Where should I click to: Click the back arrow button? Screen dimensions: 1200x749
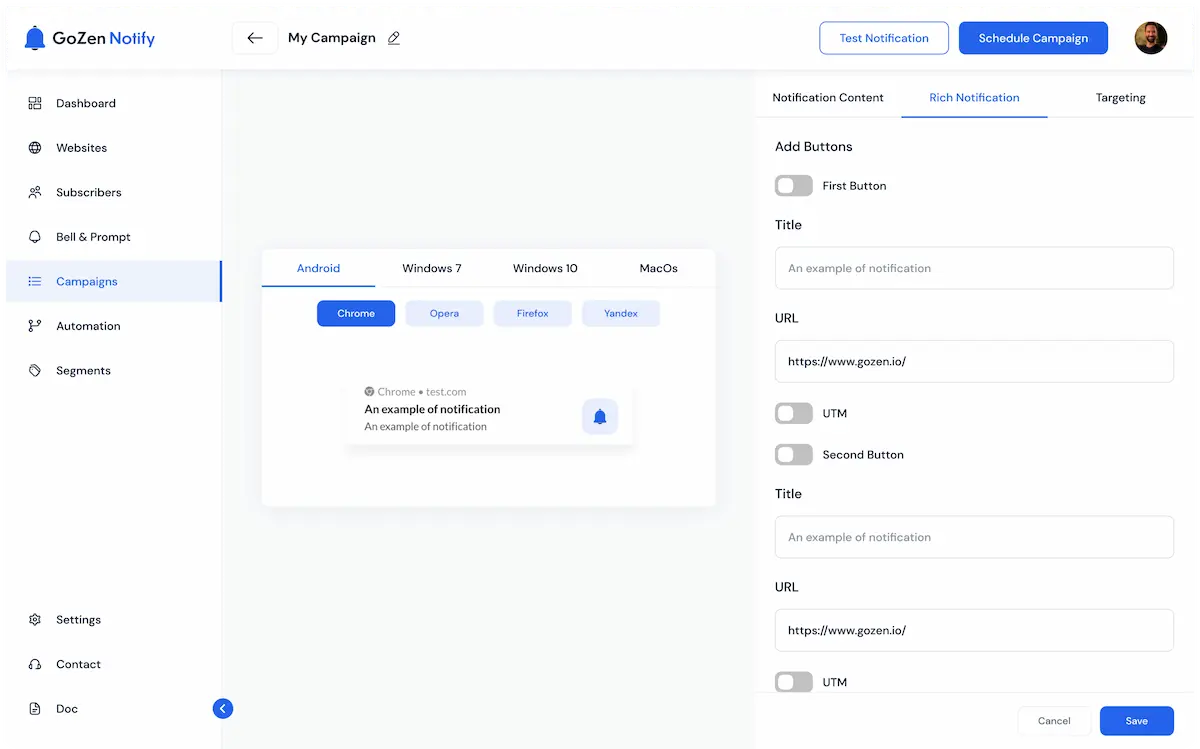[255, 38]
